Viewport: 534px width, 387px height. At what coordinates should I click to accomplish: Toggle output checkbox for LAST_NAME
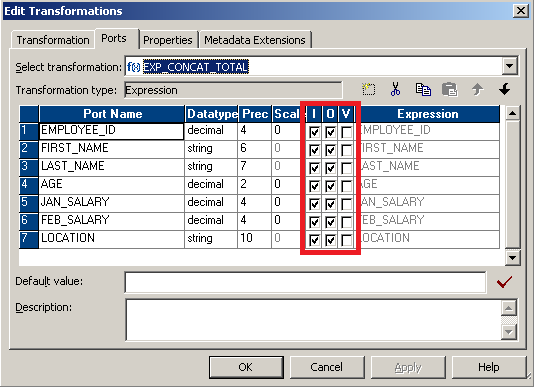(330, 168)
